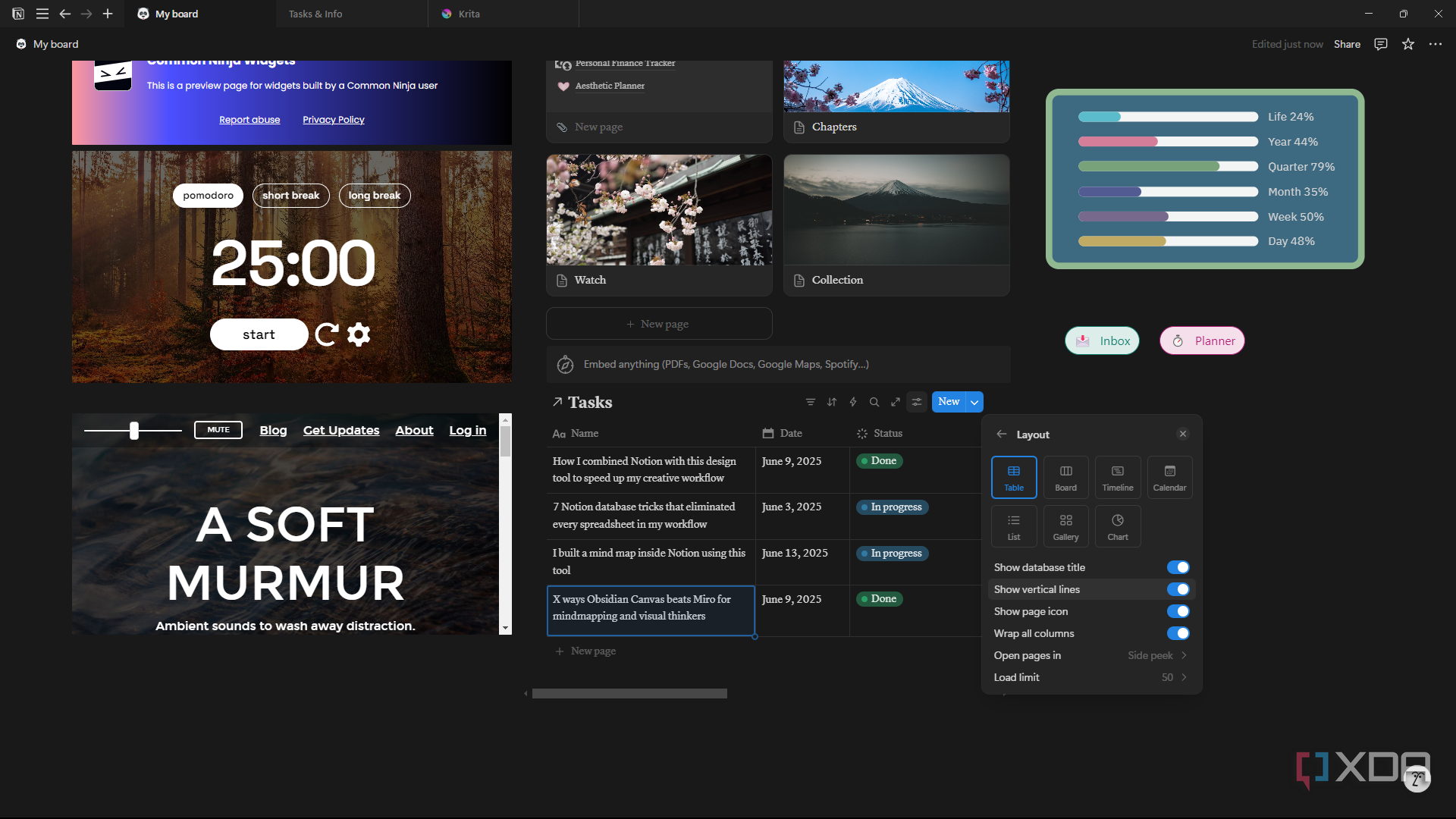Open pomodoro timer settings gear
The image size is (1456, 819).
pos(359,334)
